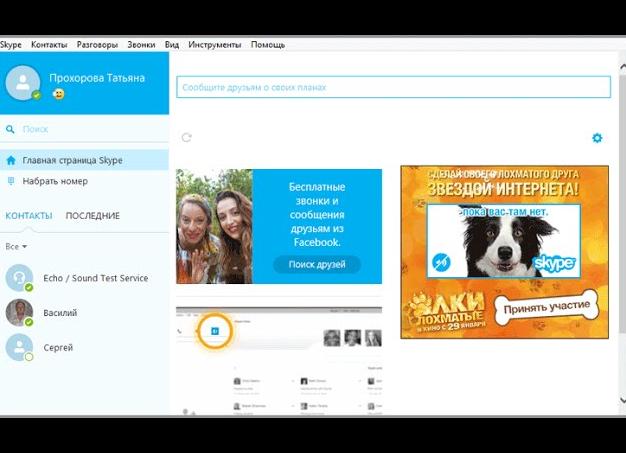Refresh the Skype home feed
This screenshot has height=453, width=626.
click(x=186, y=138)
